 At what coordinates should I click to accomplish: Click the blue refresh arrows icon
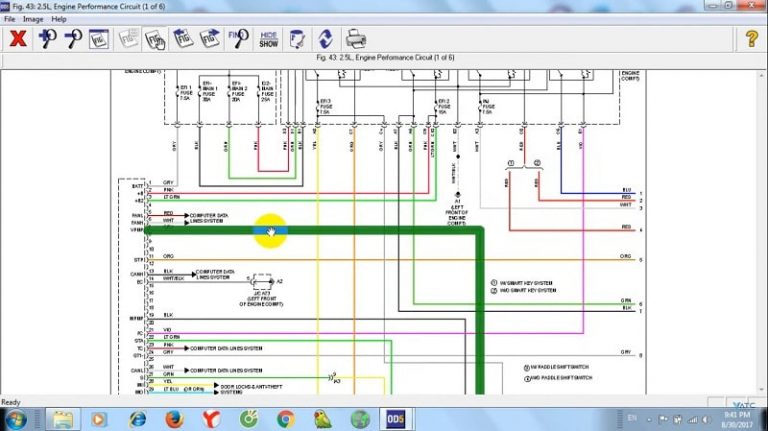(x=325, y=39)
